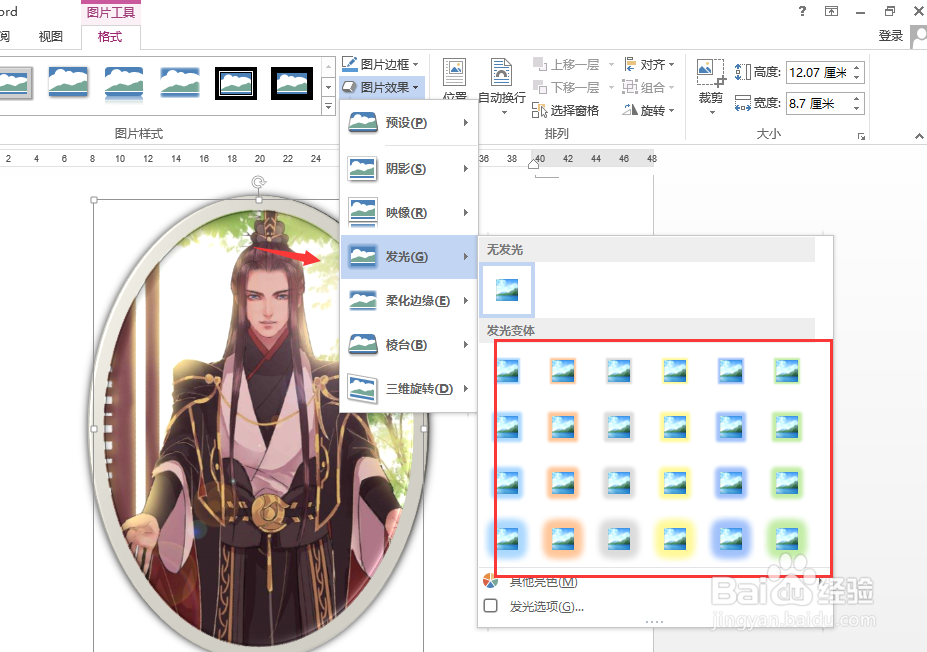Open the Wrap Text (自动换行) dropdown
927x652 pixels.
coord(501,86)
